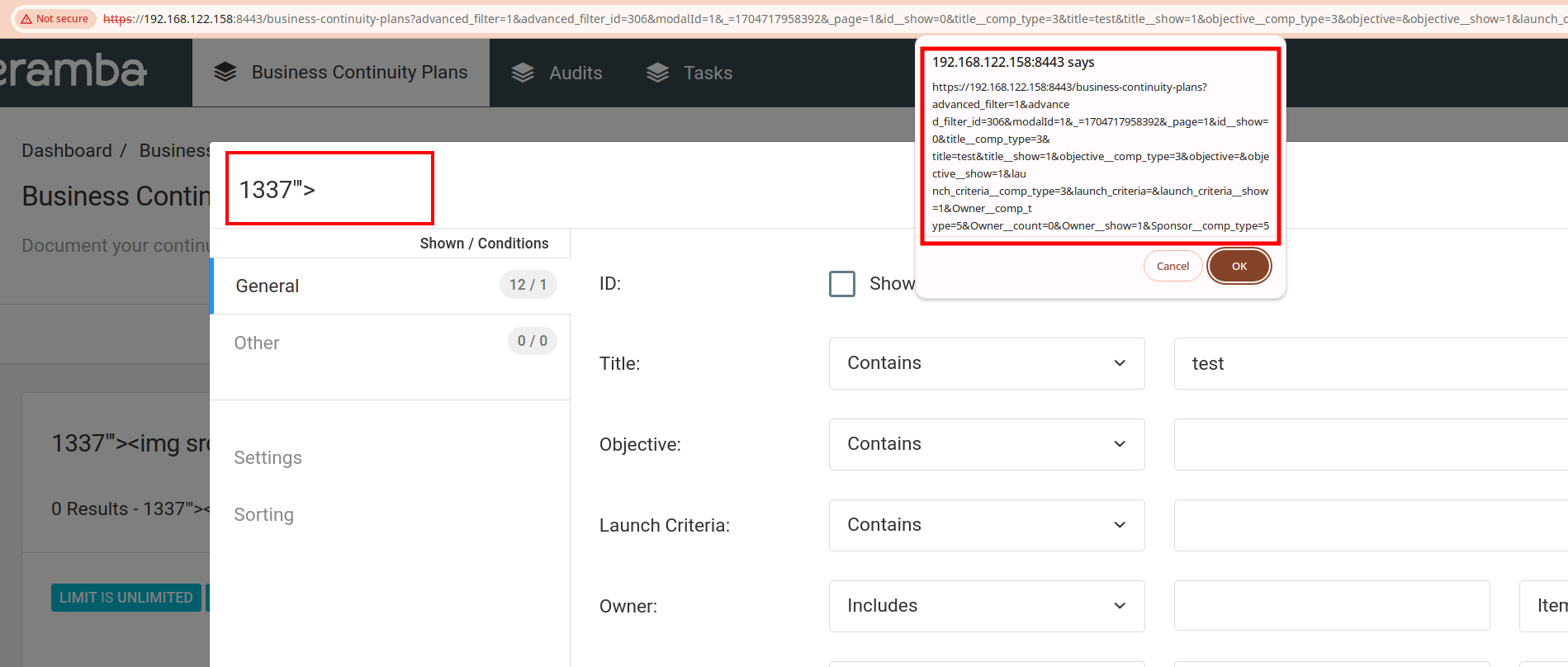Screen dimensions: 1568x667
Task: Go to Dashboard breadcrumb link
Action: point(67,150)
